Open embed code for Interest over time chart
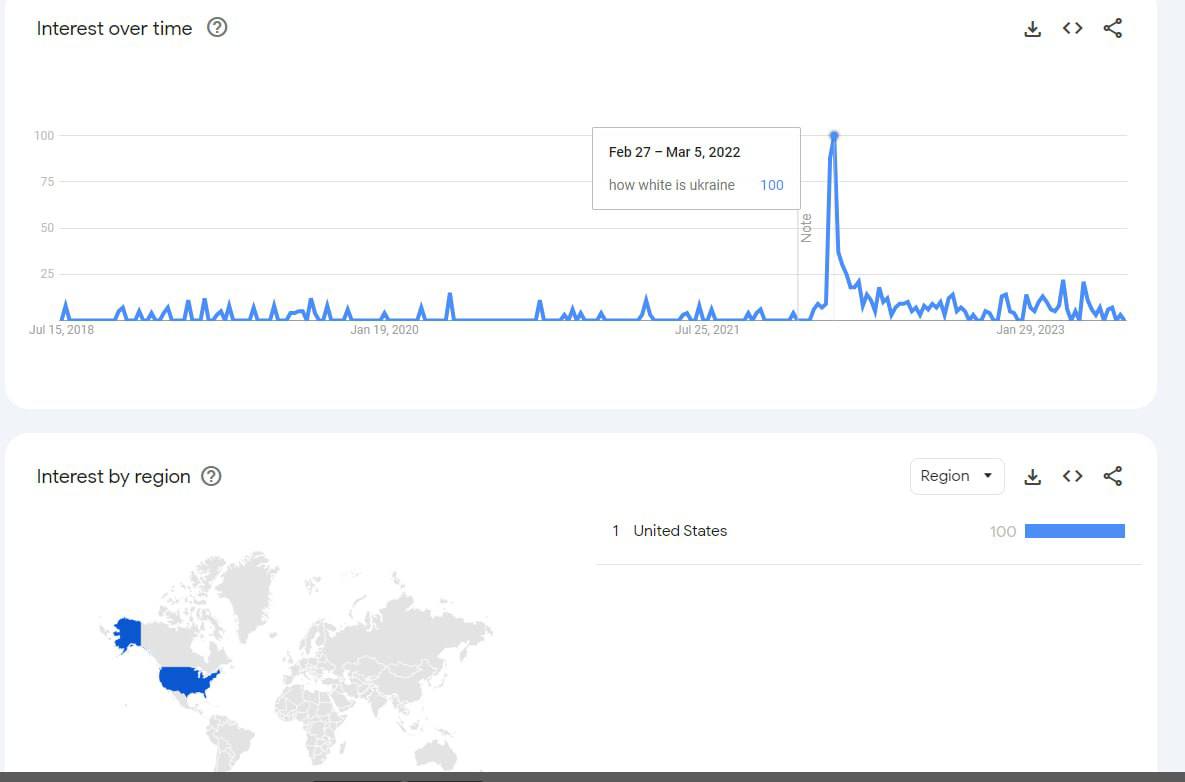This screenshot has height=782, width=1185. pyautogui.click(x=1073, y=29)
